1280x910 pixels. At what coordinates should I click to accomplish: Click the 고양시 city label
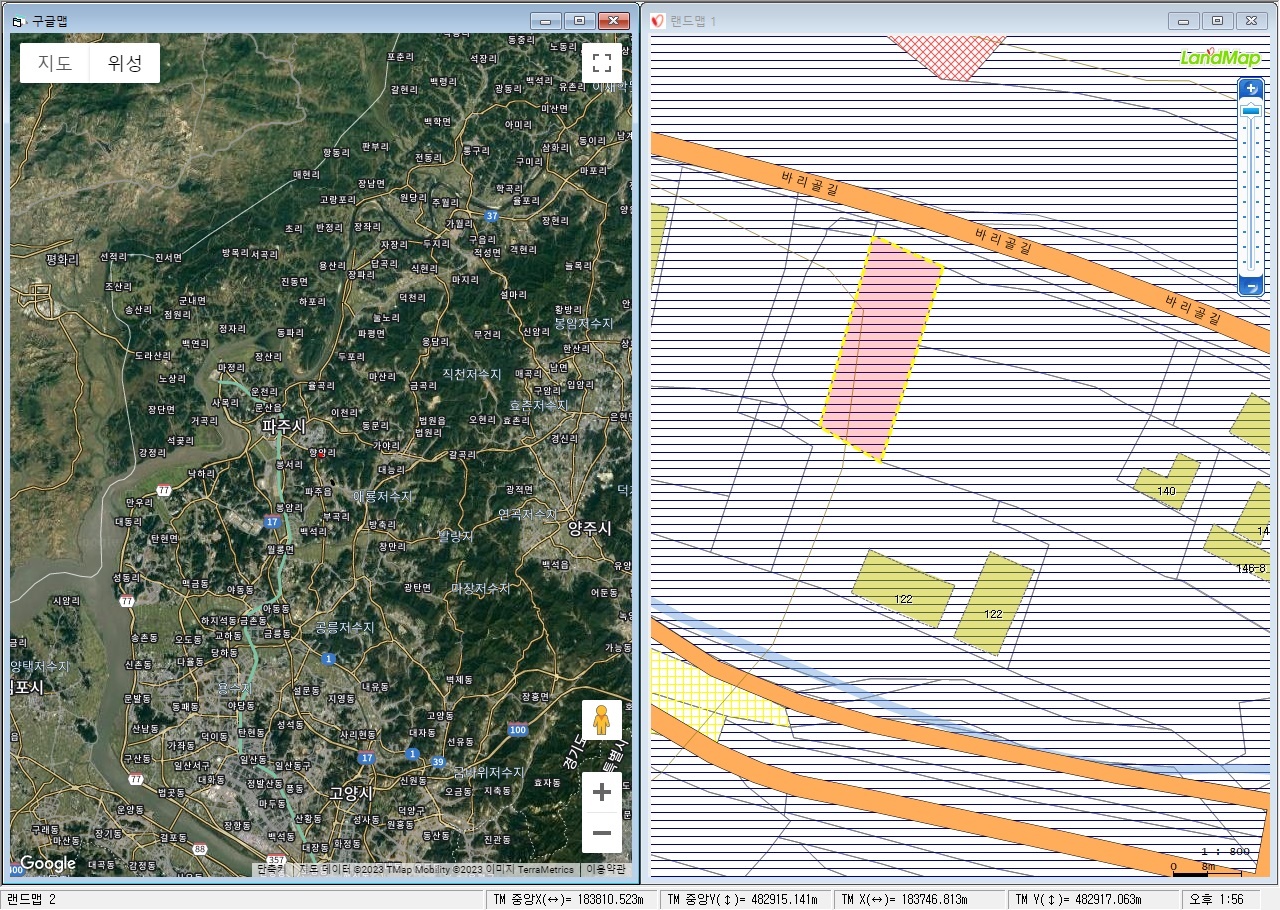(x=351, y=793)
